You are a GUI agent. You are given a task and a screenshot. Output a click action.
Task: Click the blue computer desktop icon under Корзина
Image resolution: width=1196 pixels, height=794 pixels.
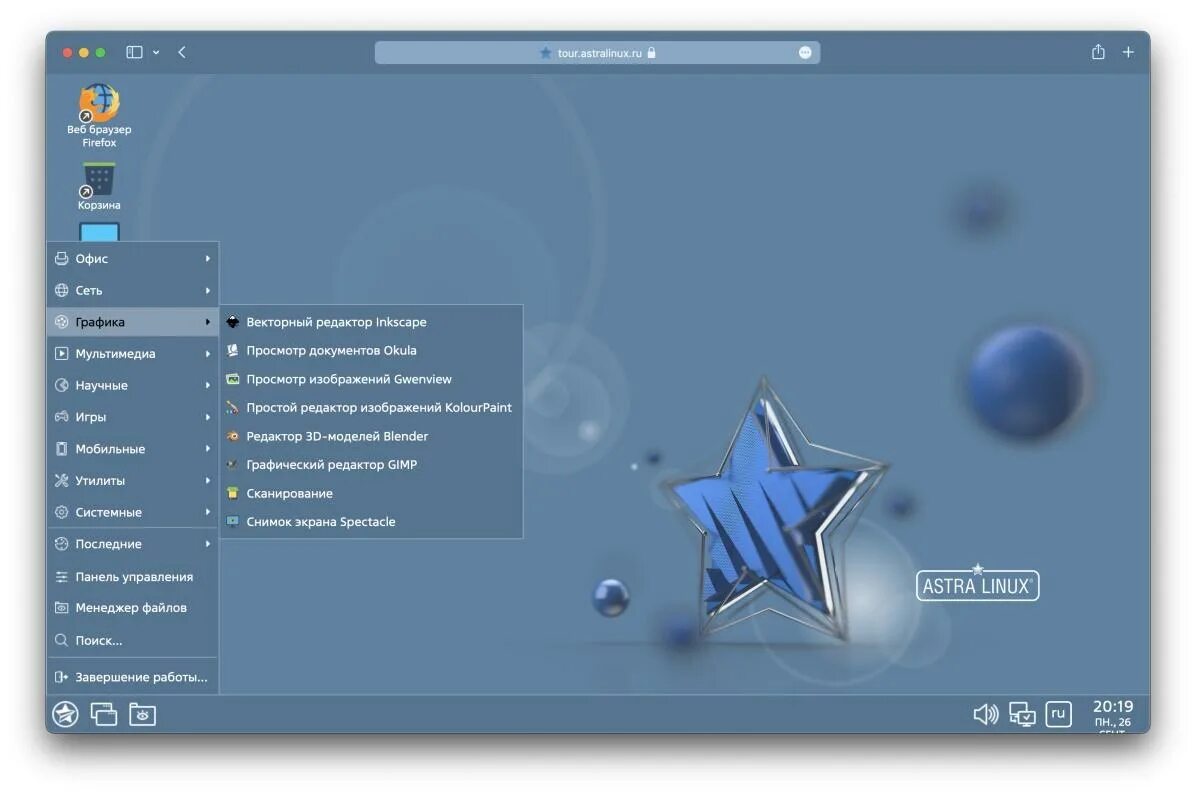(x=99, y=232)
